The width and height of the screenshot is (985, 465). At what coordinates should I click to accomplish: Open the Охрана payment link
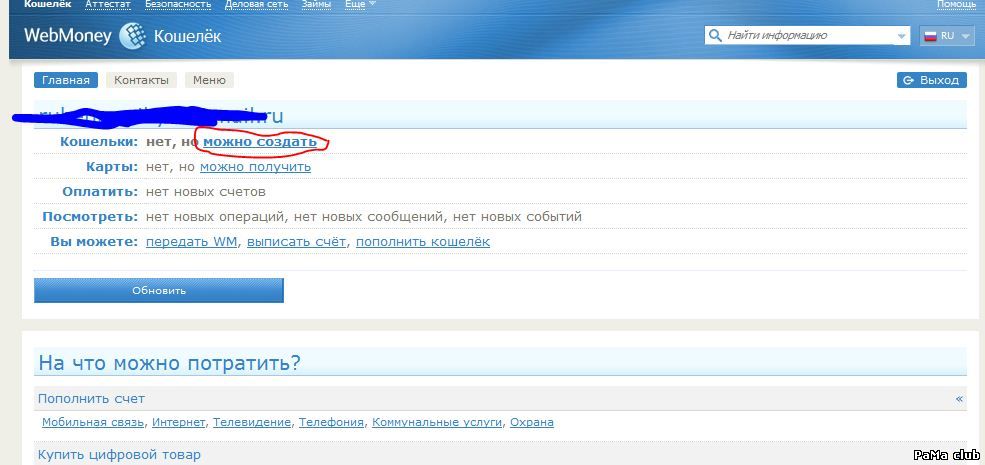point(531,422)
